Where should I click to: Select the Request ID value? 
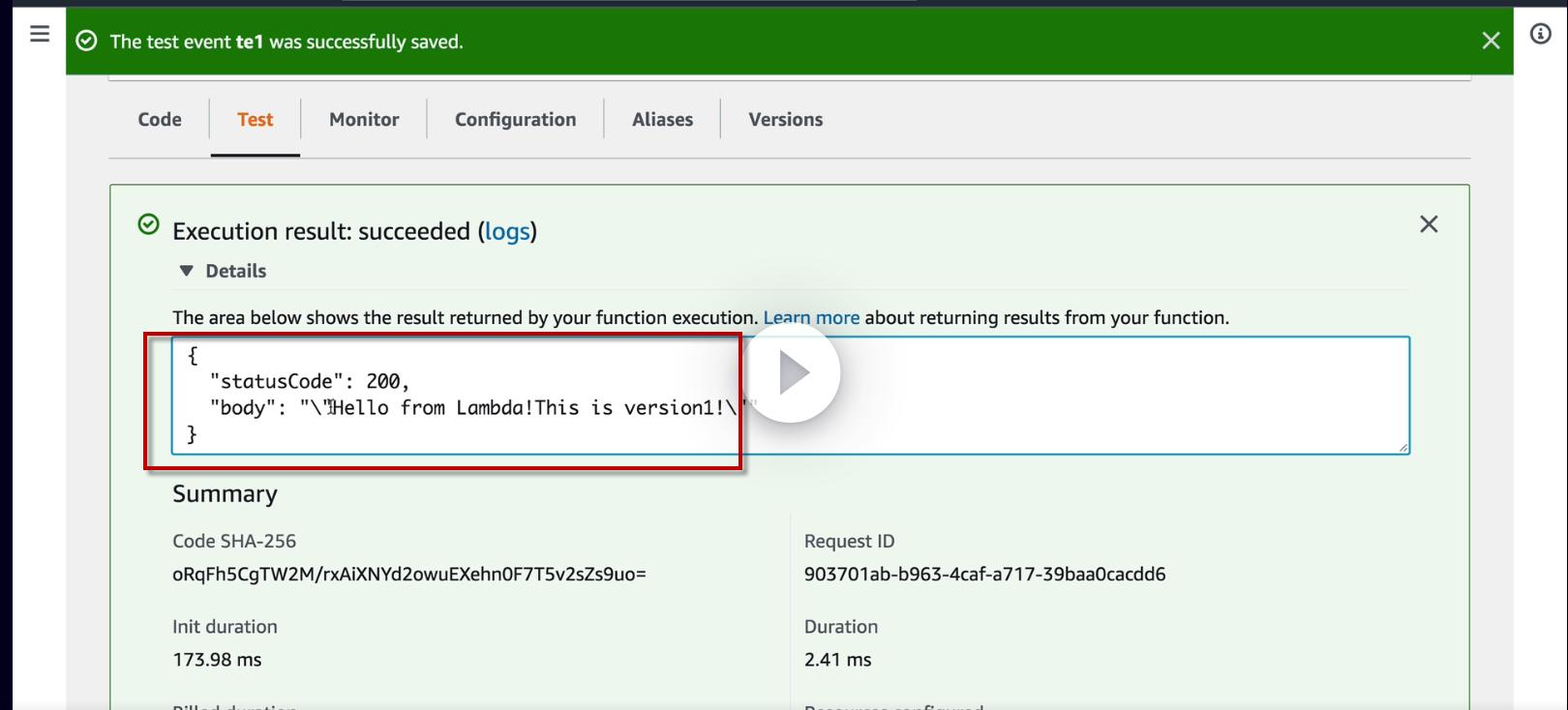[x=984, y=575]
